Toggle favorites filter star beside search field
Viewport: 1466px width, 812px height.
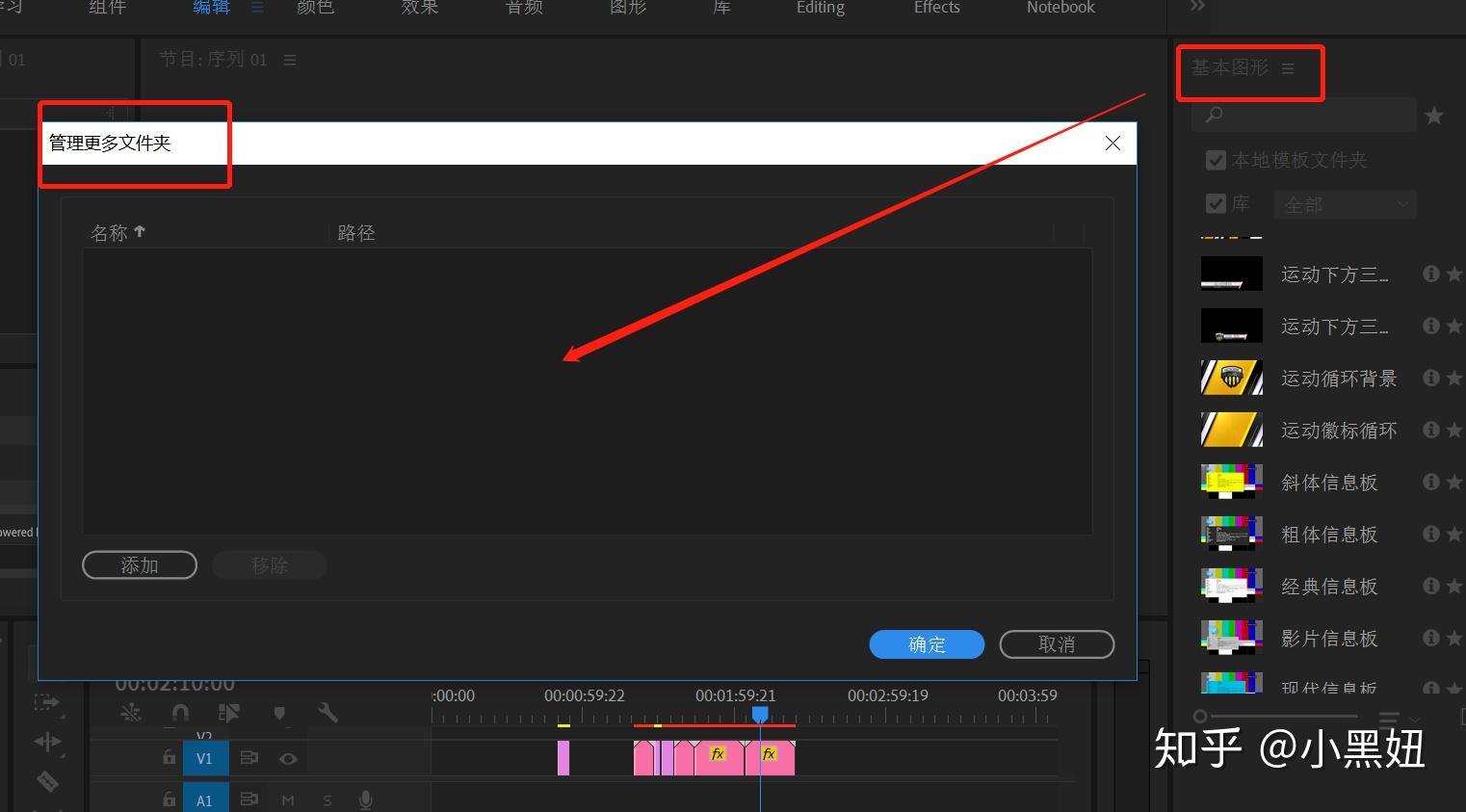1434,116
